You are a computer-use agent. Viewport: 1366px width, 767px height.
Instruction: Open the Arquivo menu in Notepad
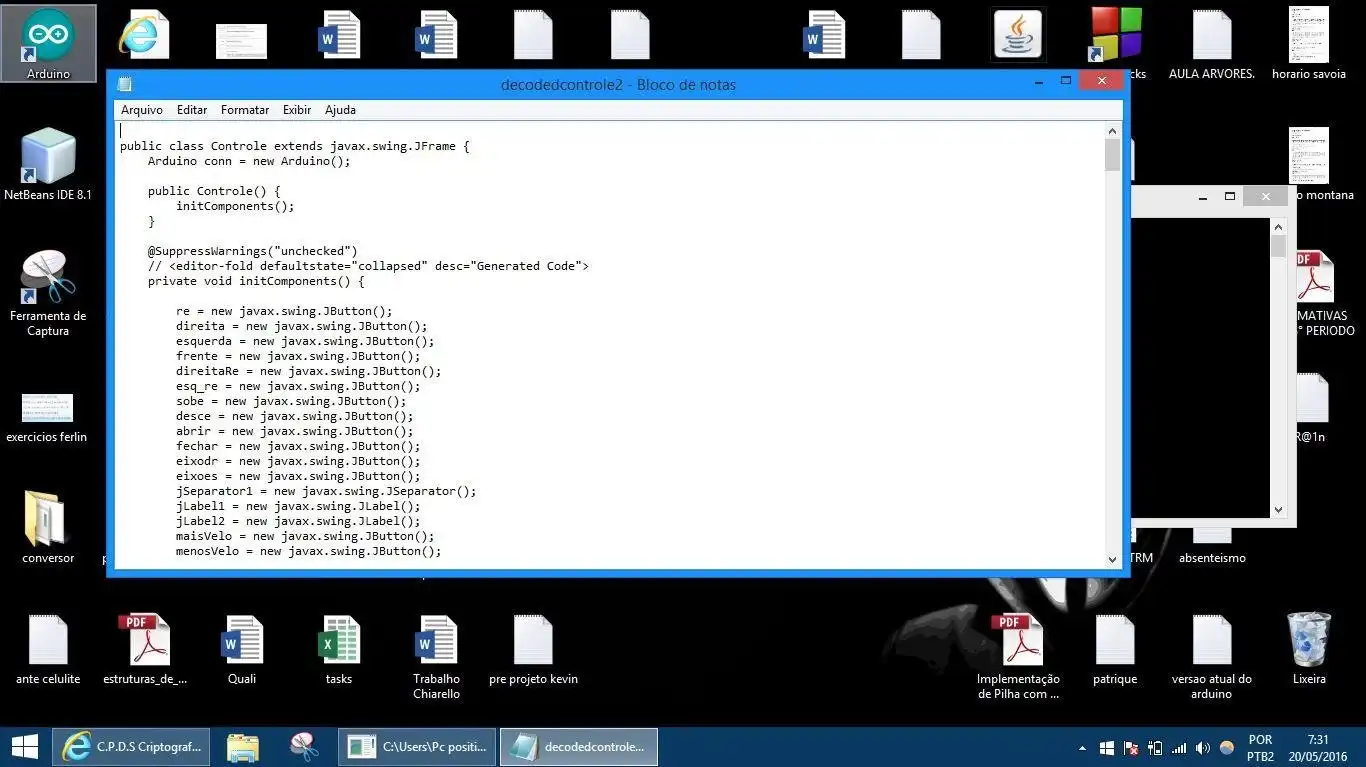(x=142, y=110)
